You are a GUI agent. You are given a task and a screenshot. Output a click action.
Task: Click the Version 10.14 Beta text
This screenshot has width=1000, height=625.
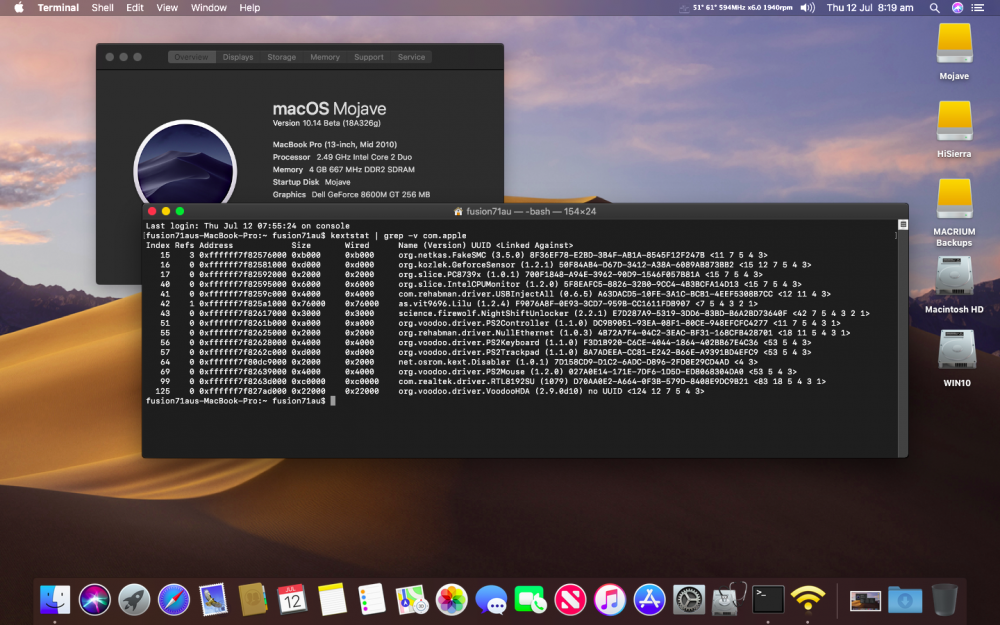click(x=327, y=123)
